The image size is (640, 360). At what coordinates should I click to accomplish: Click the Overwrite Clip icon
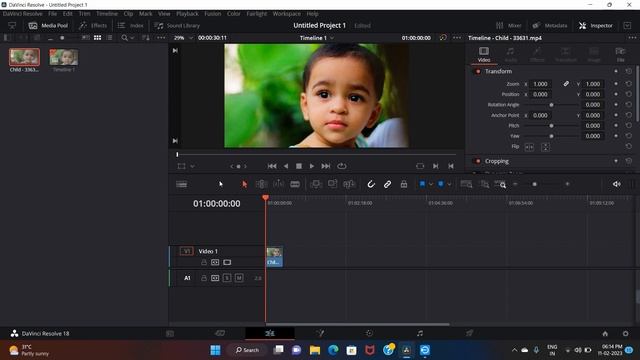[x=332, y=184]
